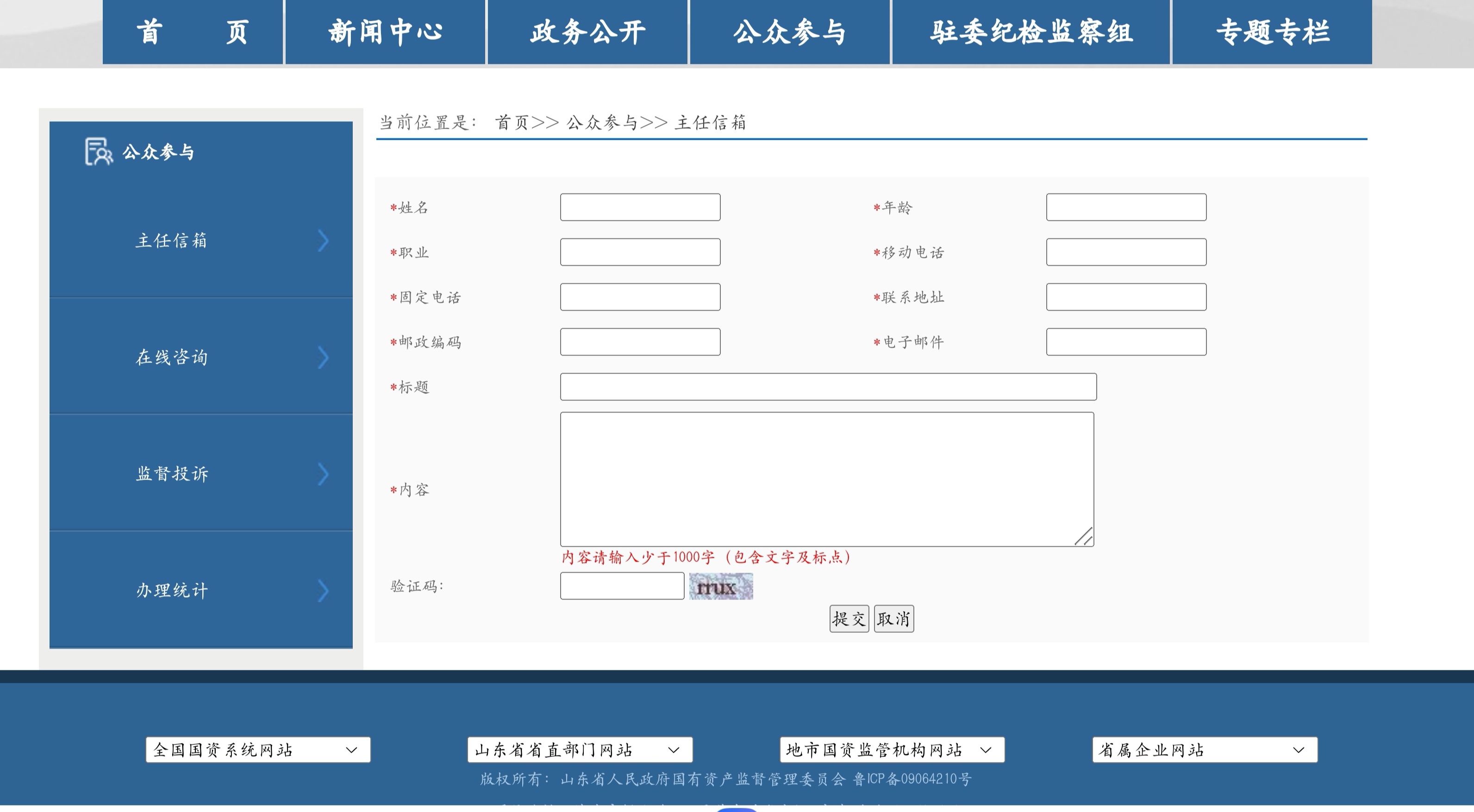Click the chevron arrow beside 在线咨询

tap(323, 358)
